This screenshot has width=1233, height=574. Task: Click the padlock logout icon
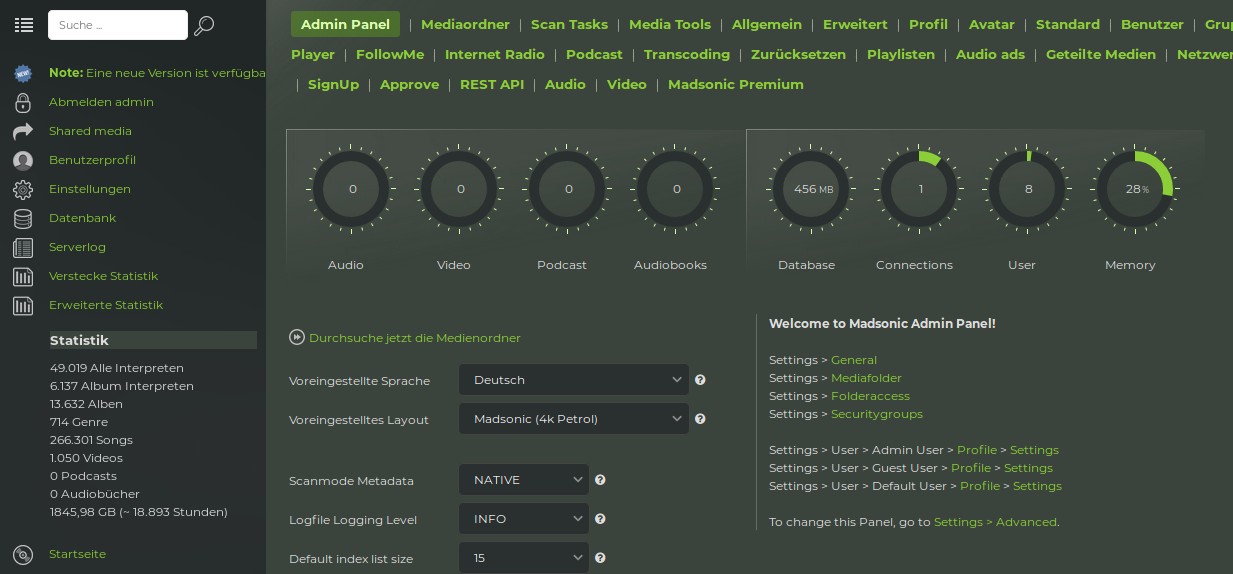coord(23,102)
